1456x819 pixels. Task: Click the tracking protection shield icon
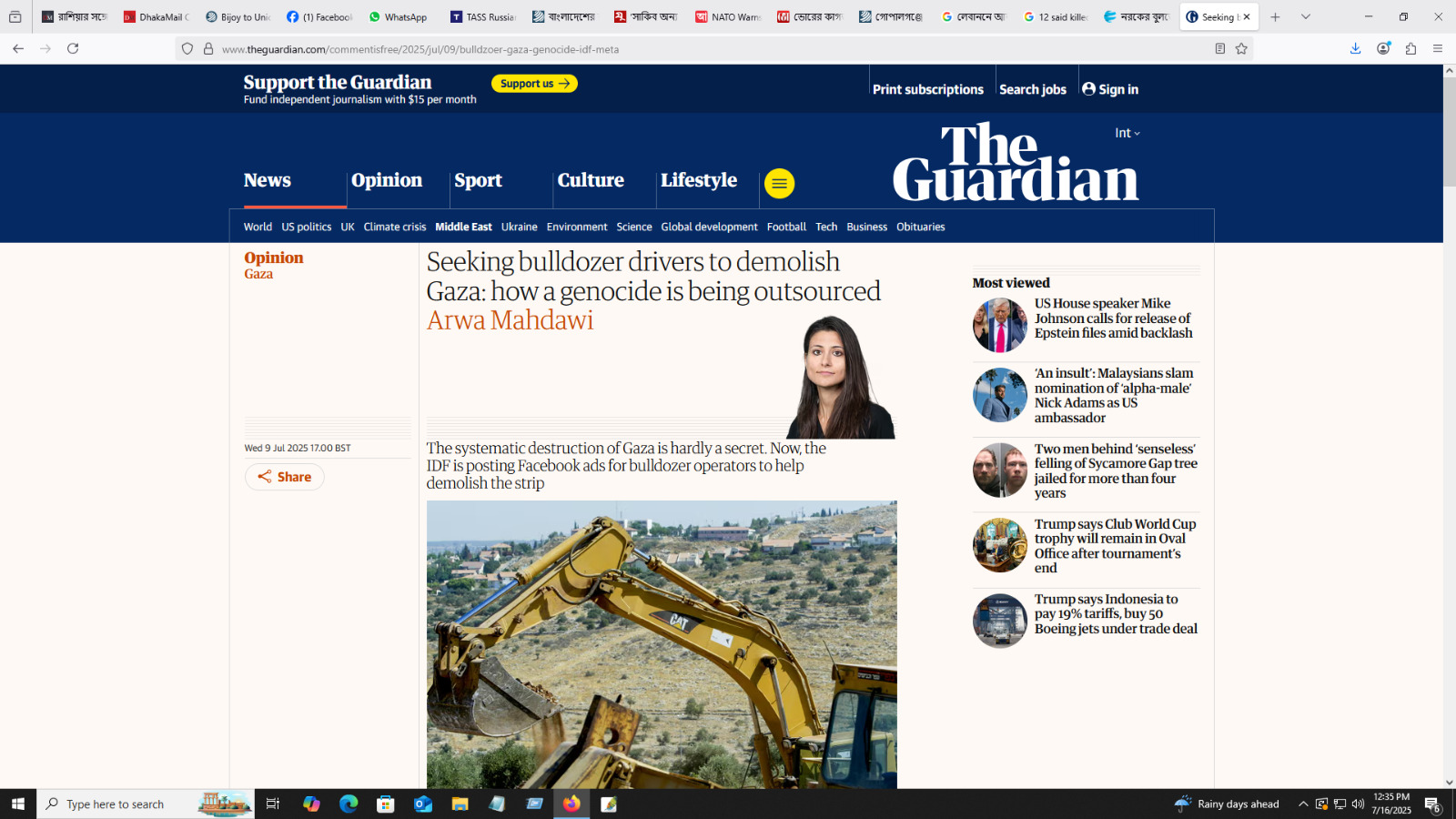pyautogui.click(x=187, y=49)
